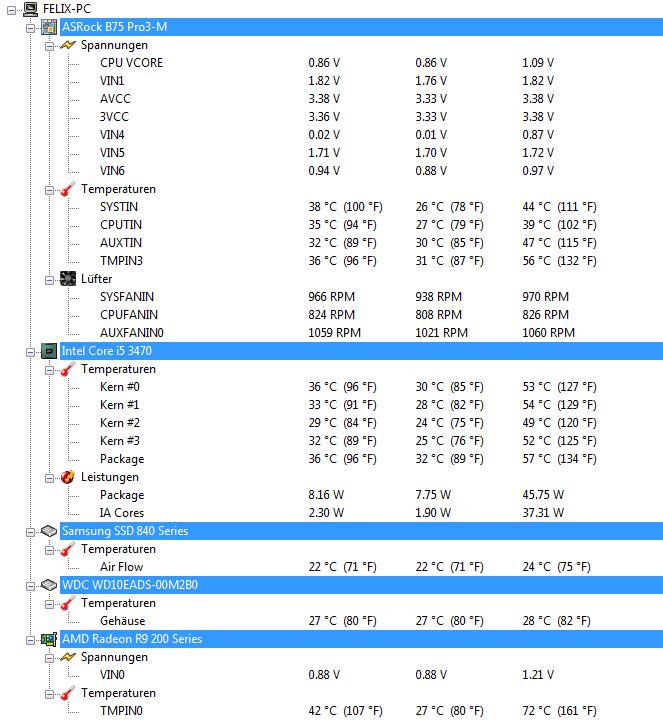Select the VIN6 voltage entry
Screen dimensions: 663x724
click(x=112, y=171)
